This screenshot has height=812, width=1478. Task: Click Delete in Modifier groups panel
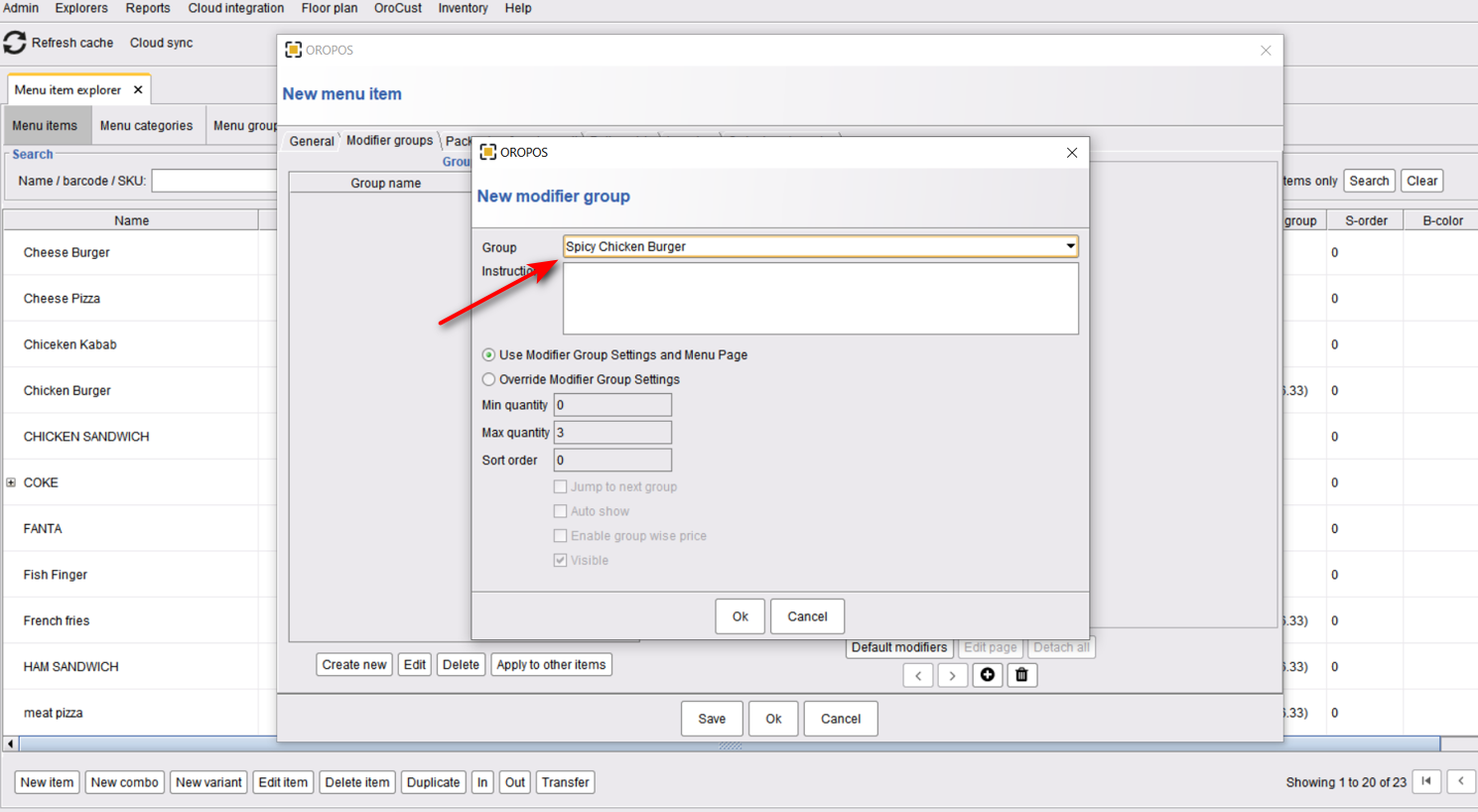(x=461, y=665)
